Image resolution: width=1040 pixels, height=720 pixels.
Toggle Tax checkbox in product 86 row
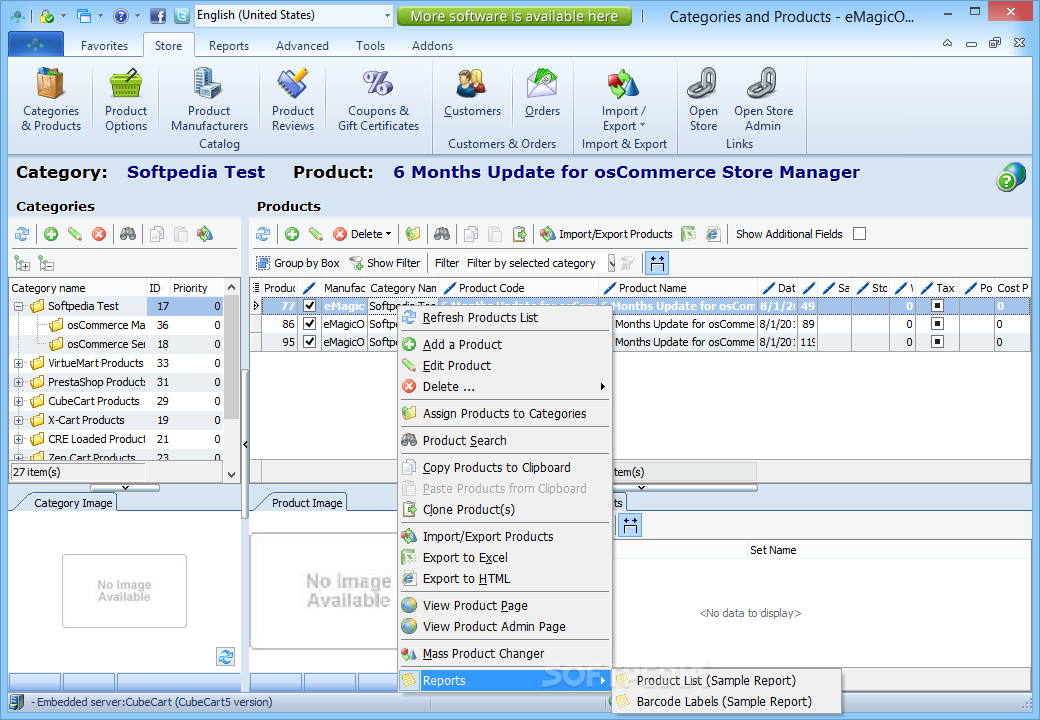pos(937,324)
